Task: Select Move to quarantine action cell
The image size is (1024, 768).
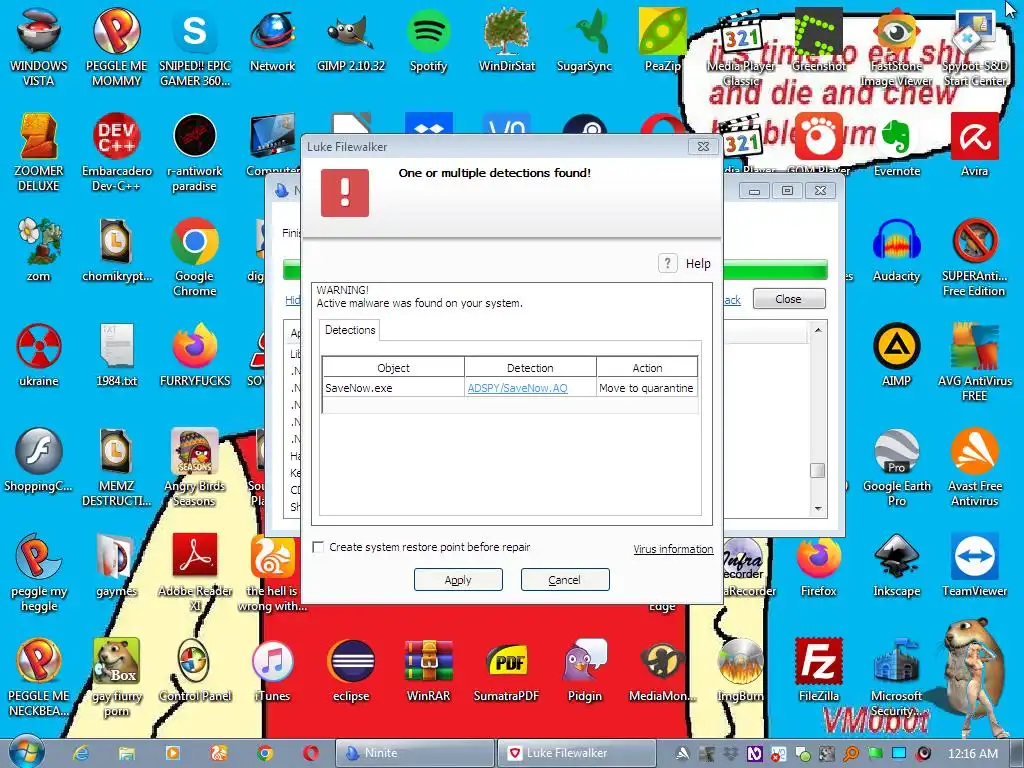Action: coord(647,388)
